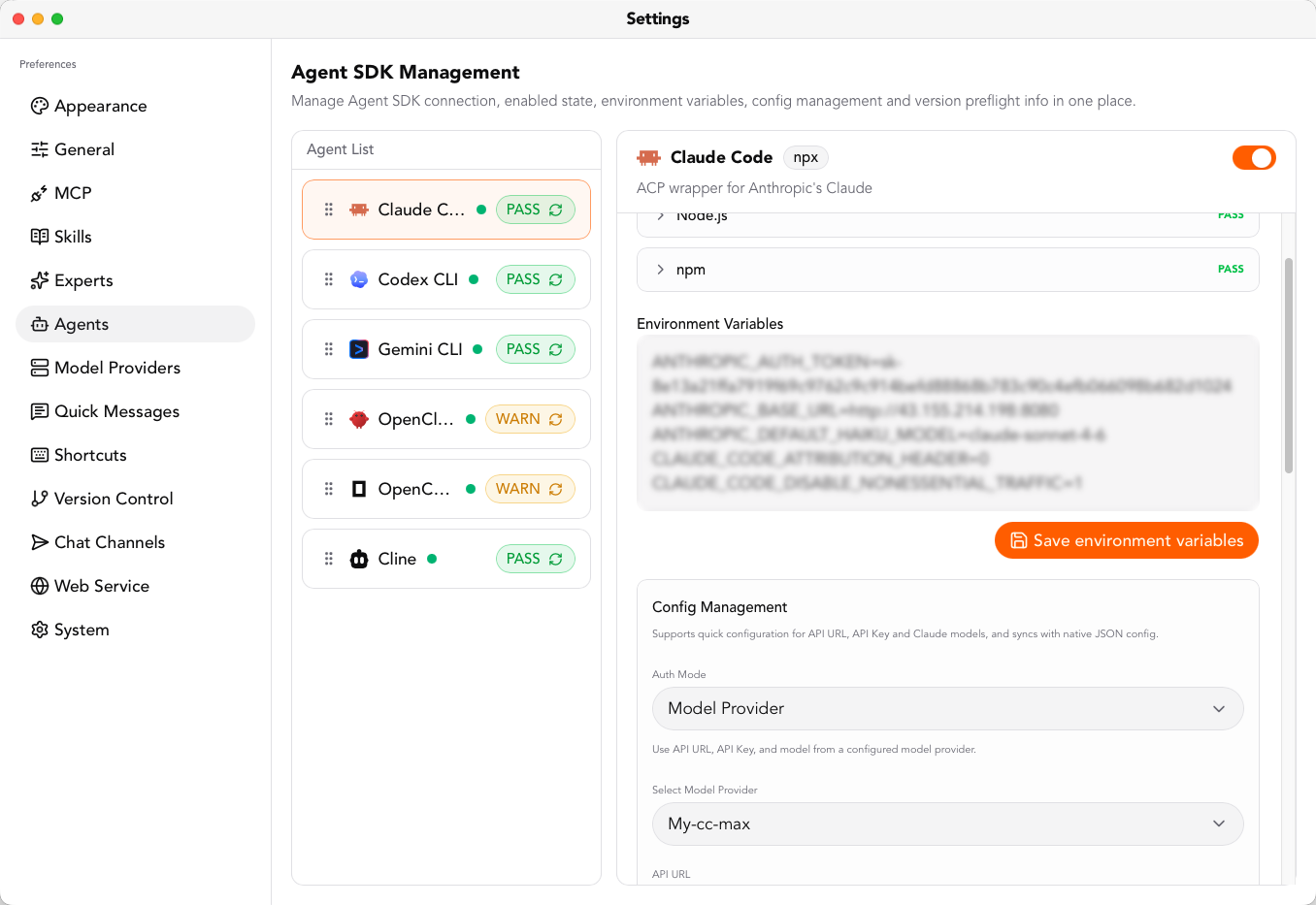Go to MCP settings
The image size is (1316, 905).
click(135, 193)
